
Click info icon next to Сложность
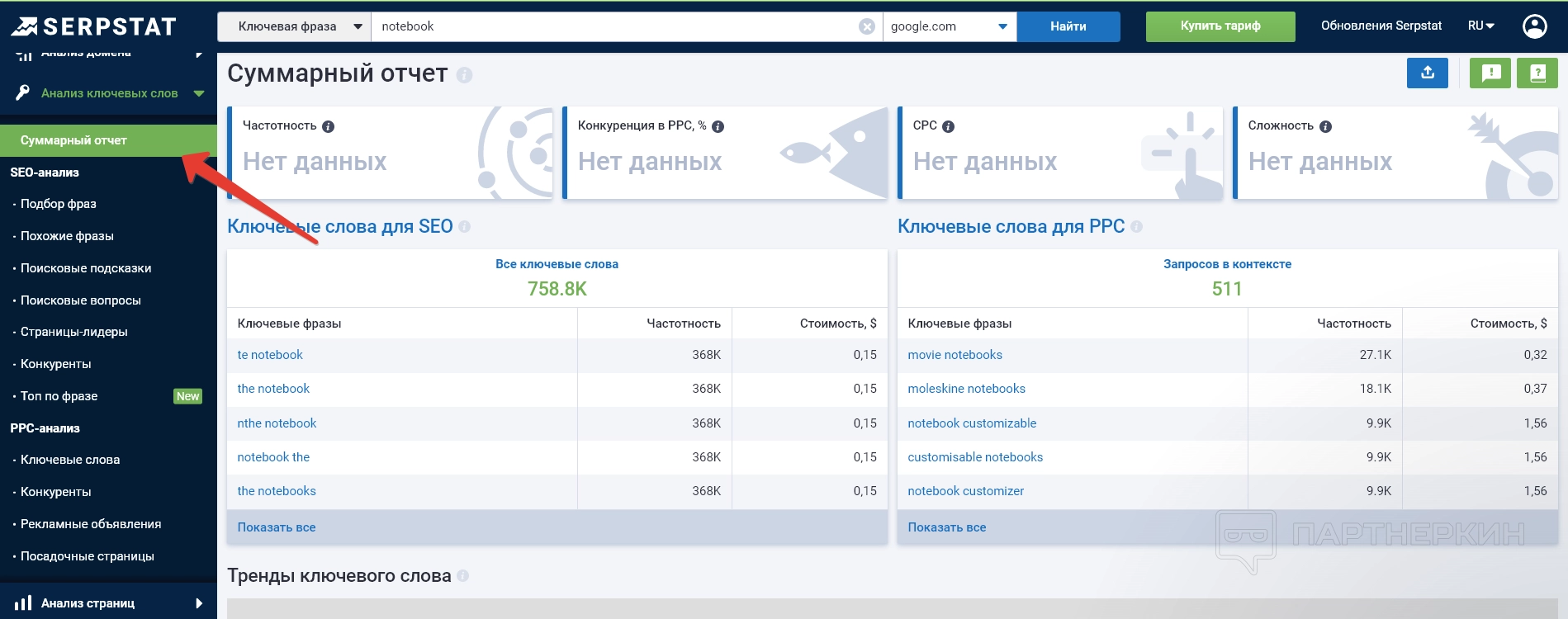1325,126
